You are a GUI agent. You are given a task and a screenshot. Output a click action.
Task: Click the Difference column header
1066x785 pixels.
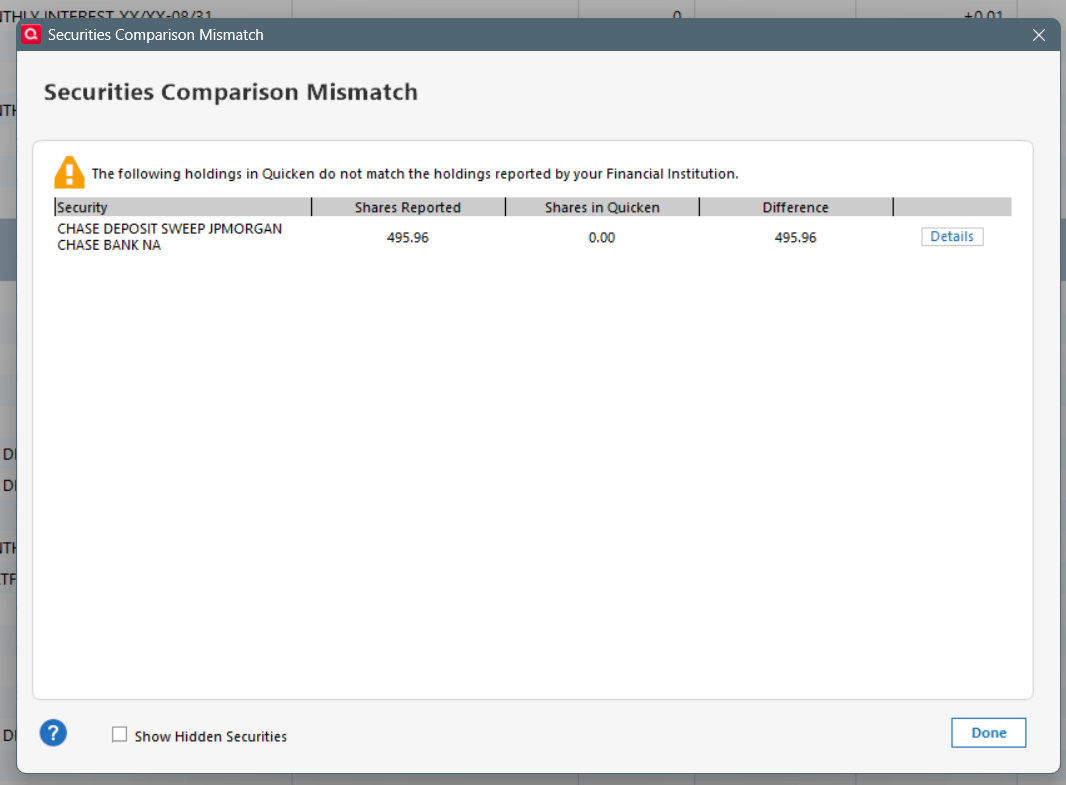795,207
